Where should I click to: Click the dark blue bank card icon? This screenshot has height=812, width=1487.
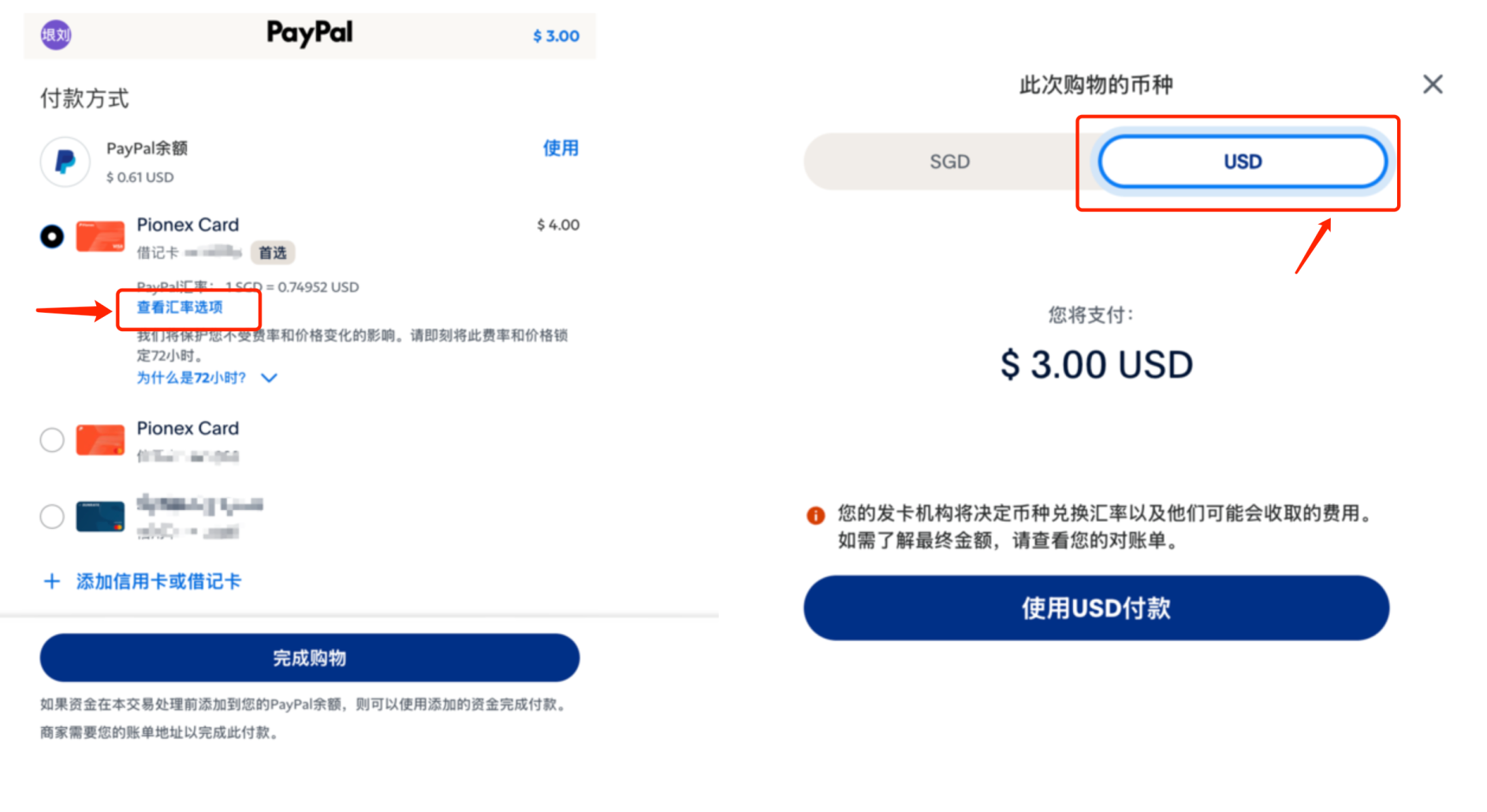coord(99,516)
